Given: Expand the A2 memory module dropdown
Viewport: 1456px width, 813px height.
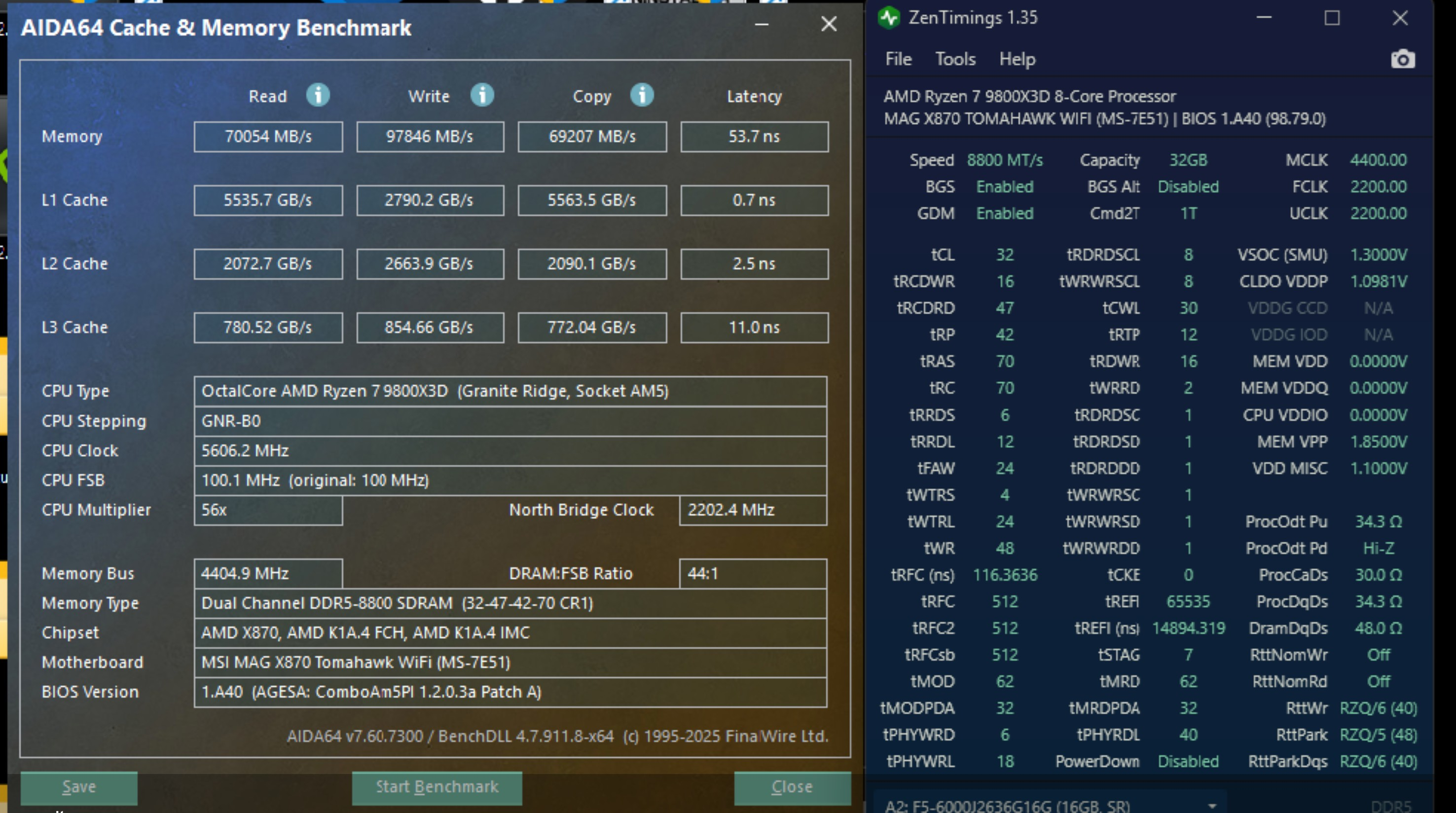Looking at the screenshot, I should 1212,805.
